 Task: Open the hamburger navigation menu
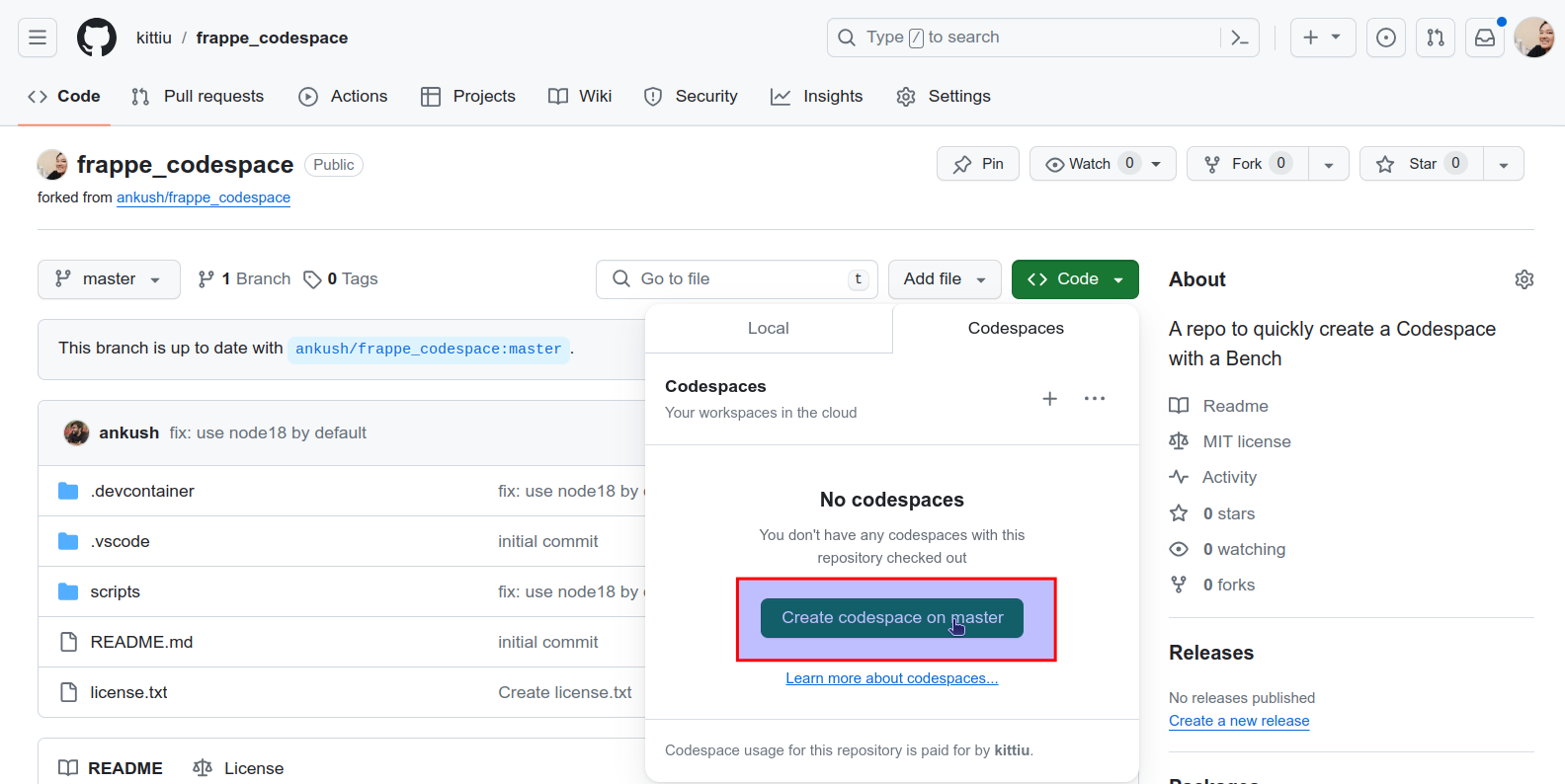tap(38, 38)
